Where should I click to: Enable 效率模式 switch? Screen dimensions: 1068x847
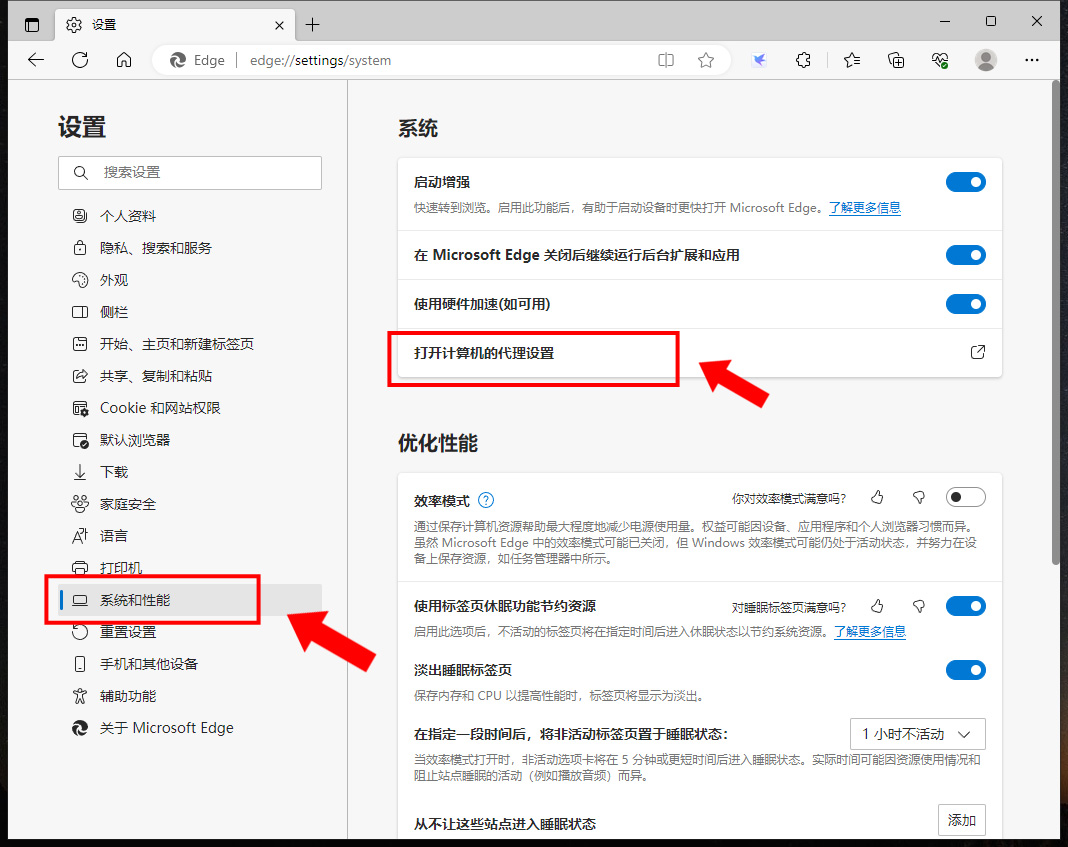pos(965,497)
